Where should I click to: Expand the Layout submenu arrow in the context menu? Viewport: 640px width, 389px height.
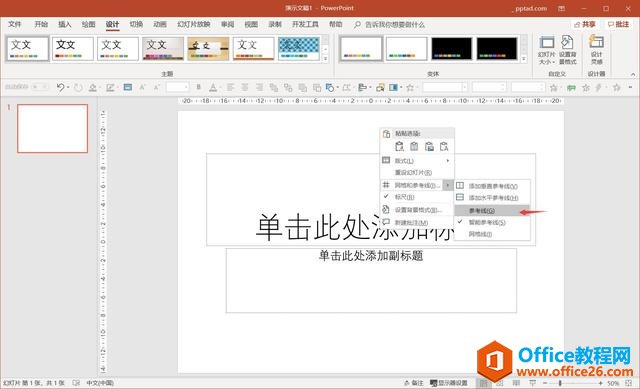click(448, 161)
